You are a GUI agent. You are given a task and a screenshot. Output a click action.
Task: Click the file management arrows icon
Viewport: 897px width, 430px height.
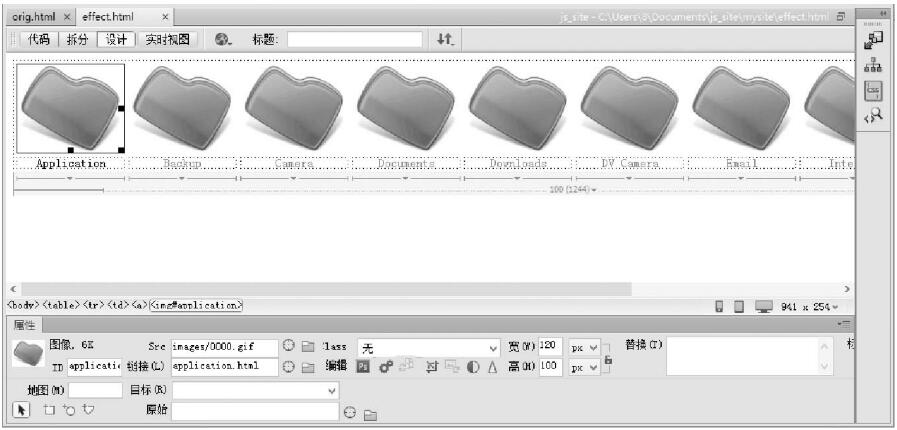[445, 39]
